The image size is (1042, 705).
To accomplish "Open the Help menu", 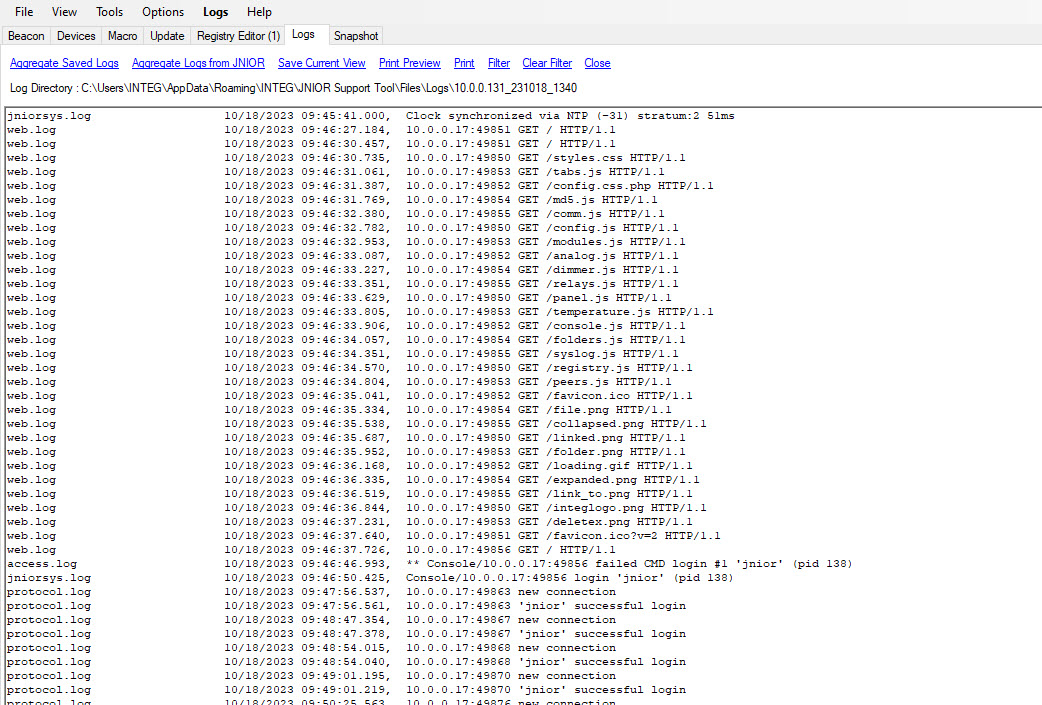I will [259, 12].
